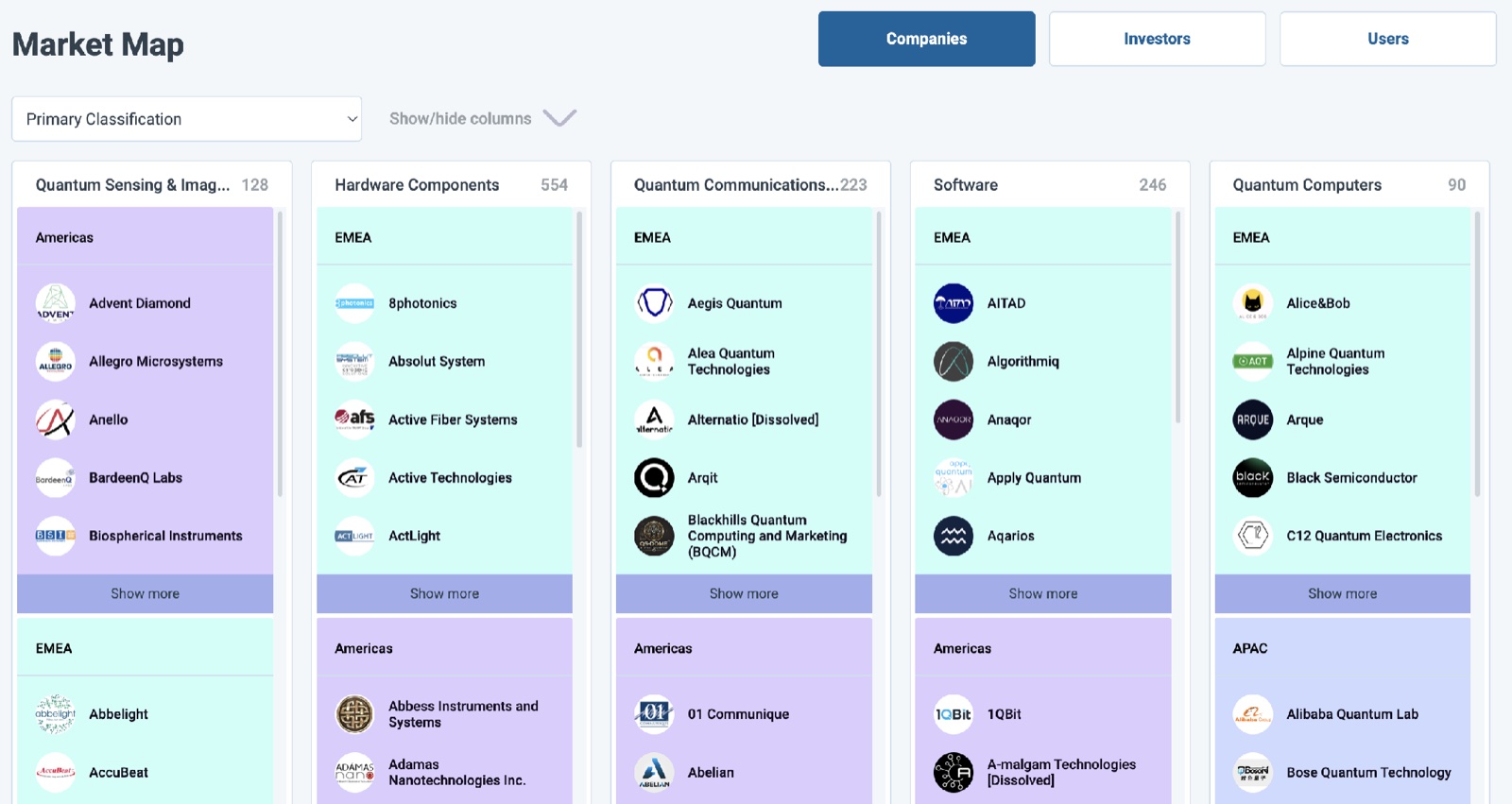Open the Algorithmiq company link
This screenshot has width=1512, height=804.
tap(1023, 362)
